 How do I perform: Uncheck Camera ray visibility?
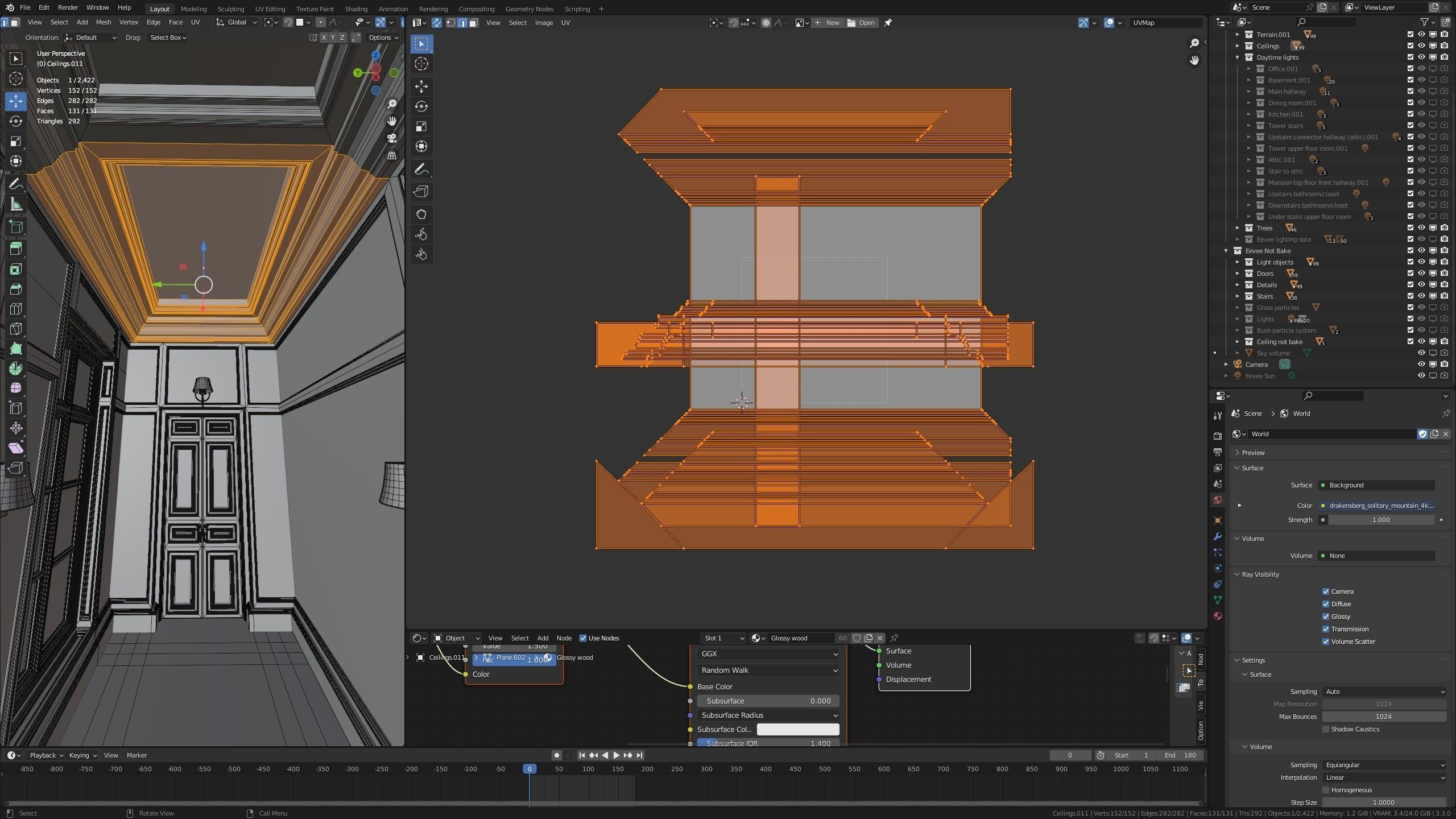pos(1326,591)
